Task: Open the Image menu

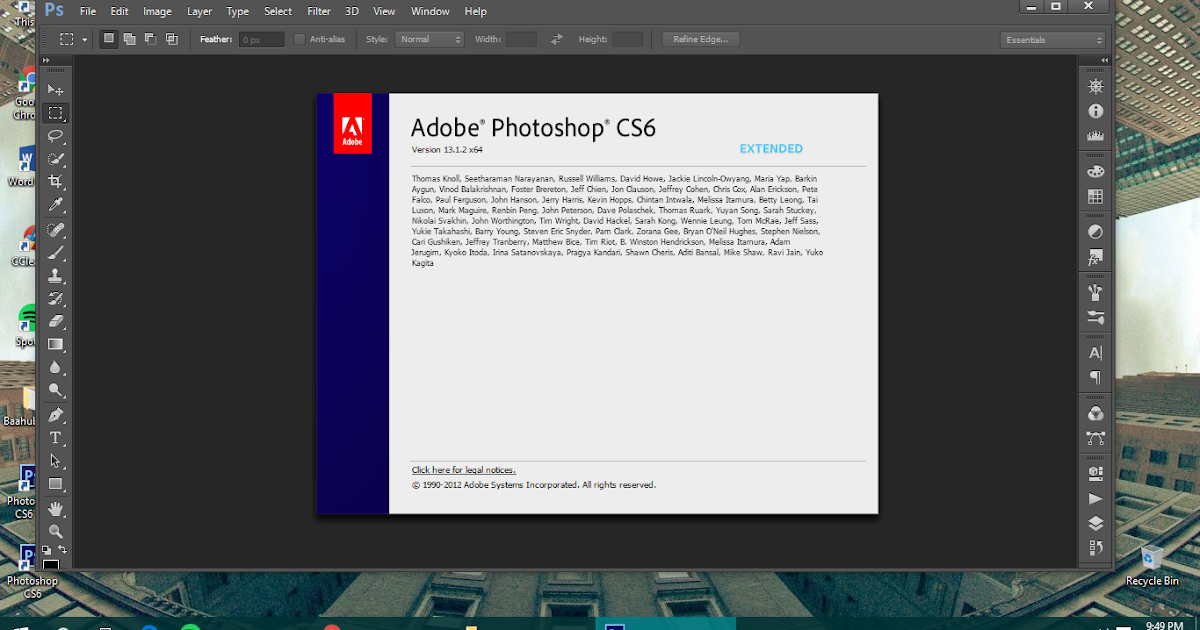Action: (x=157, y=11)
